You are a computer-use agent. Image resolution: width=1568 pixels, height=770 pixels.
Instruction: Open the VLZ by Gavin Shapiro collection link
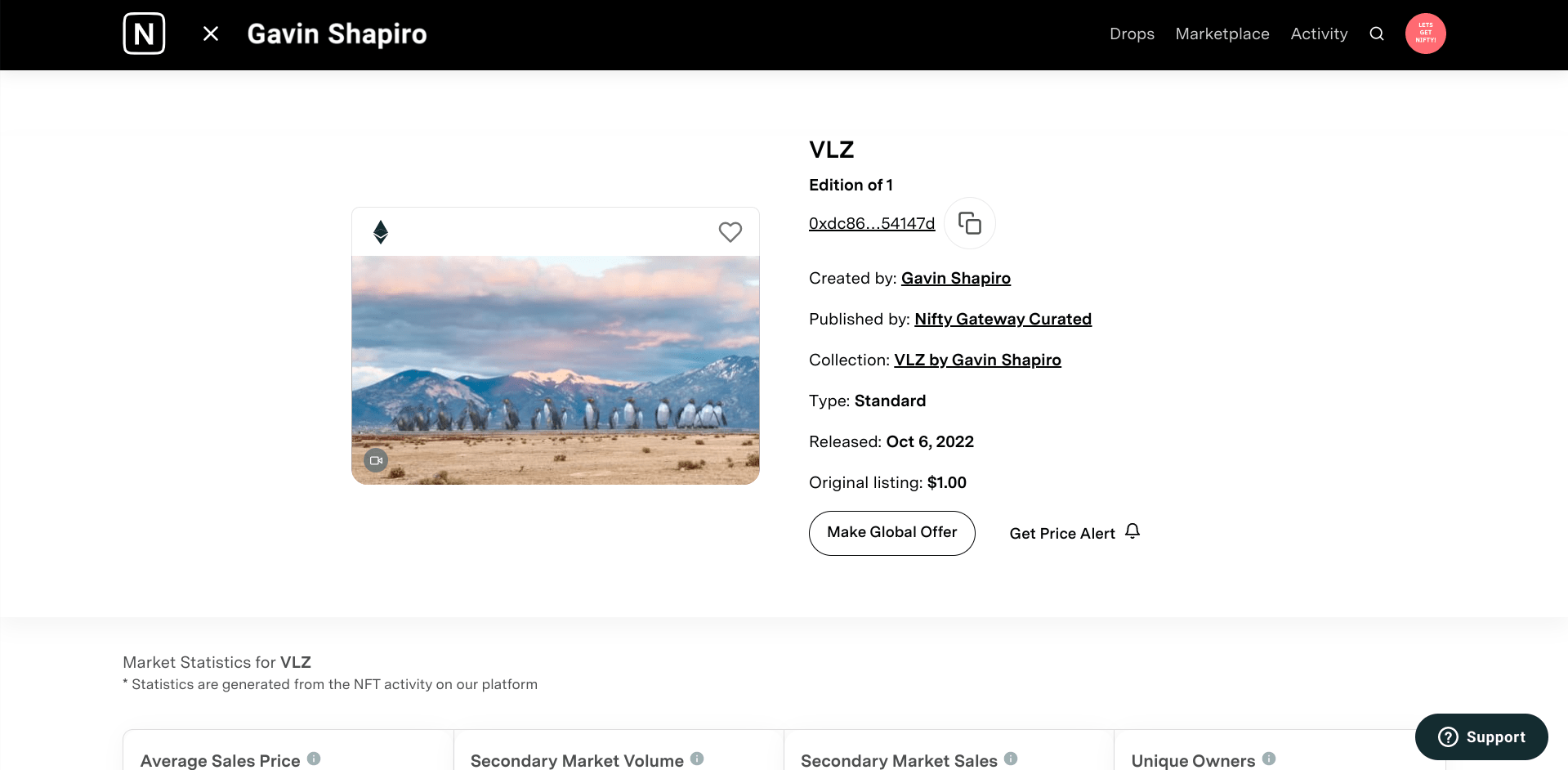click(x=977, y=360)
